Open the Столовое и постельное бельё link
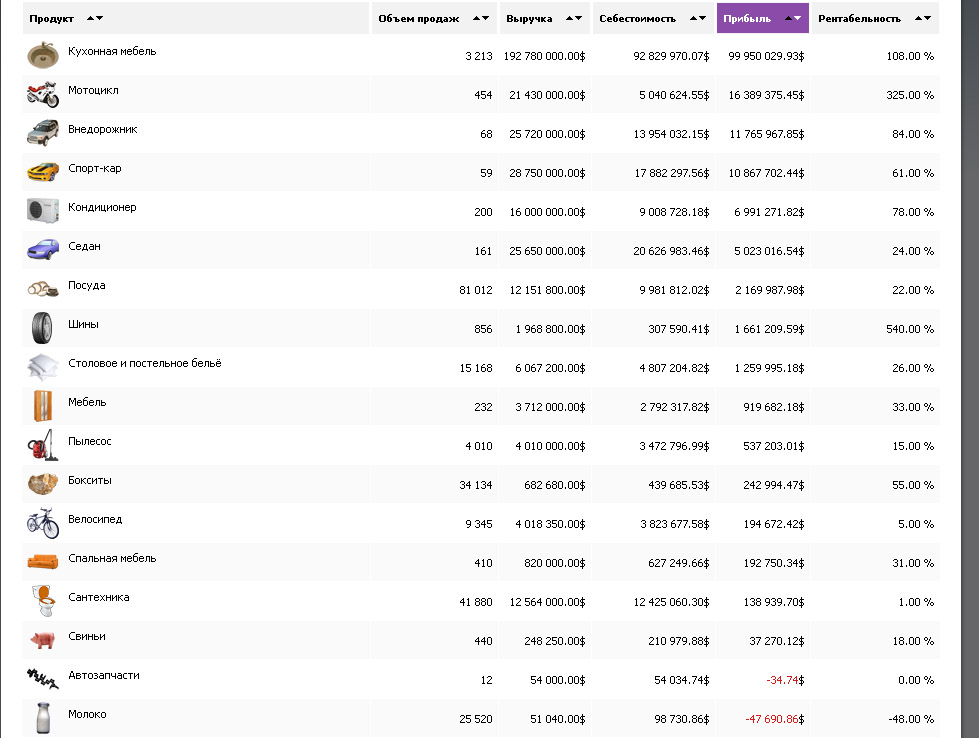 144,363
